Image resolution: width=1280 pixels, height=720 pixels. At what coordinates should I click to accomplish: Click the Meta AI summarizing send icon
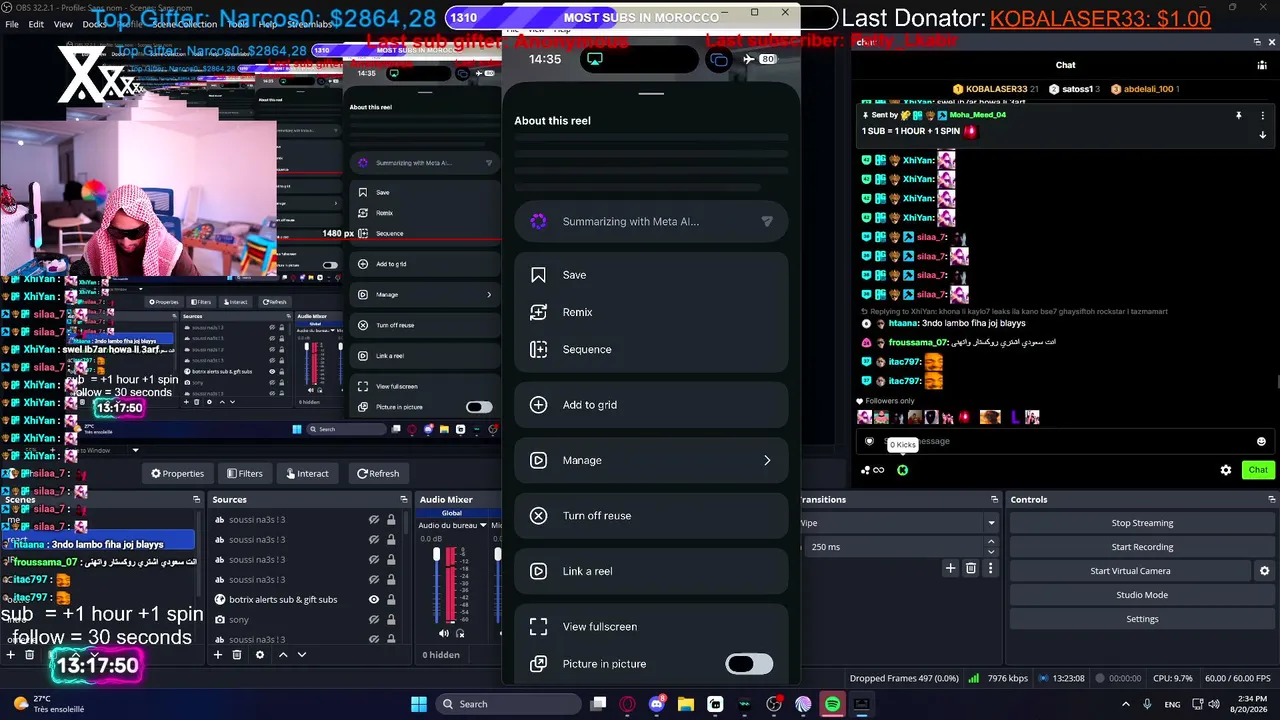(x=767, y=222)
